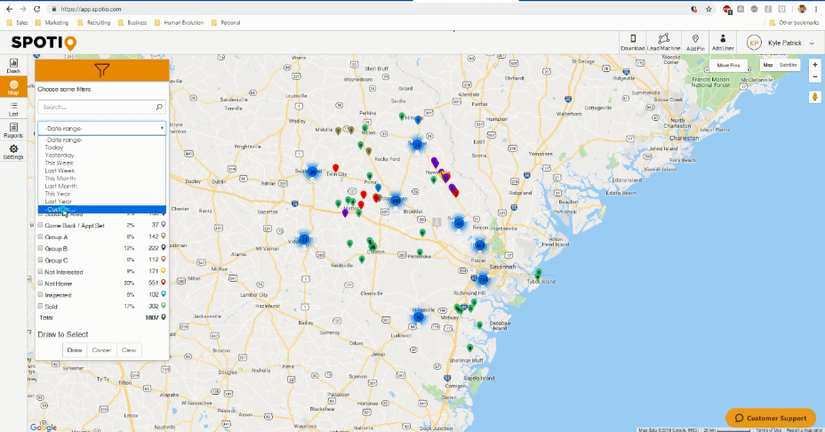Click the Savannah 744 cluster marker
825x432 pixels.
pos(482,280)
